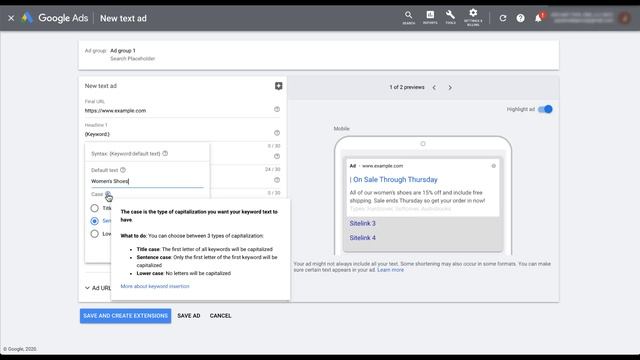Click www.example.com in the ad preview
Viewport: 640px width, 360px height.
point(382,166)
